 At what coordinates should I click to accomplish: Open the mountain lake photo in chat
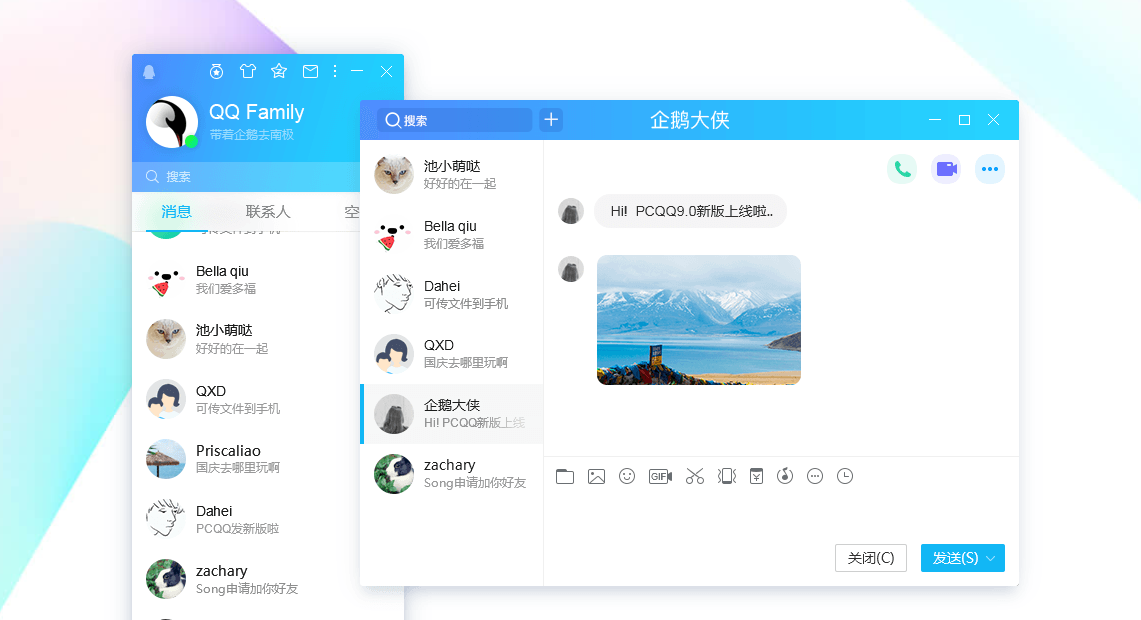699,319
